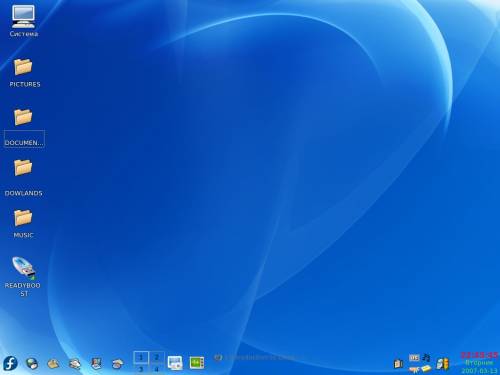Viewport: 500px width, 375px height.
Task: Select the PICTURES folder icon
Action: (24, 73)
